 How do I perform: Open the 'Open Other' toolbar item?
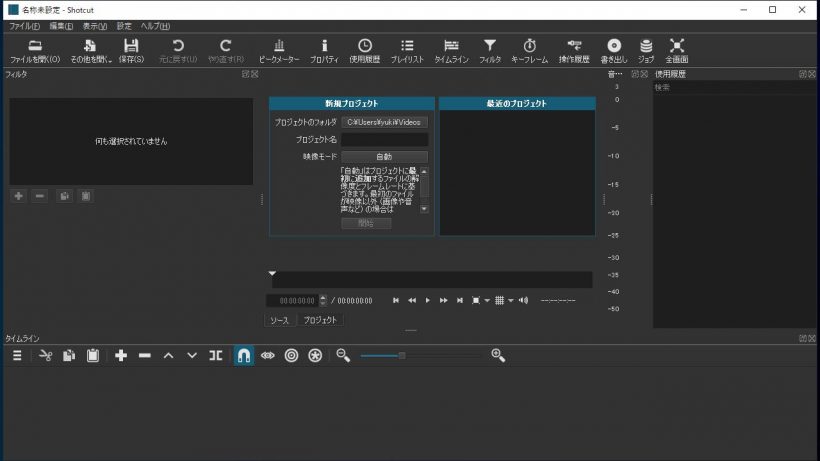(x=90, y=51)
